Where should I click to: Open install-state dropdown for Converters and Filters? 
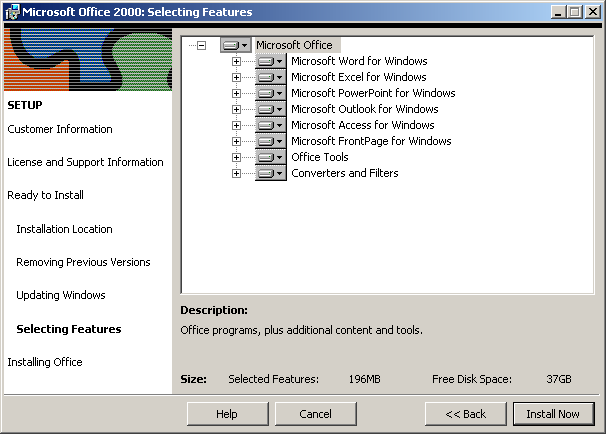(271, 173)
